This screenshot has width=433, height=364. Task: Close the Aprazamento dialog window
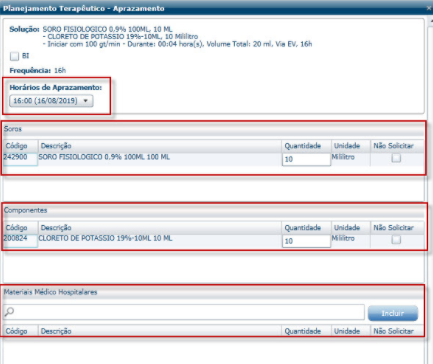(429, 8)
